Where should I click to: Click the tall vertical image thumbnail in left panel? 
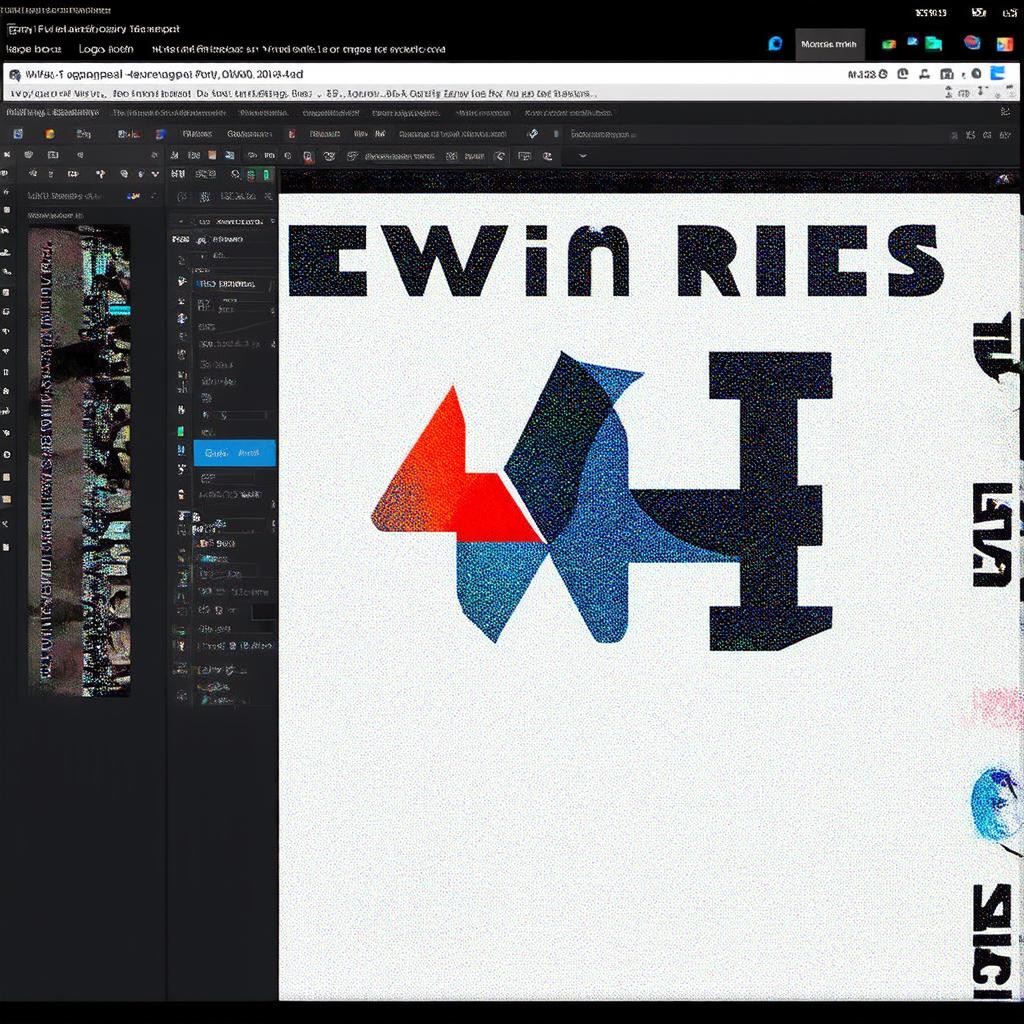tap(79, 460)
